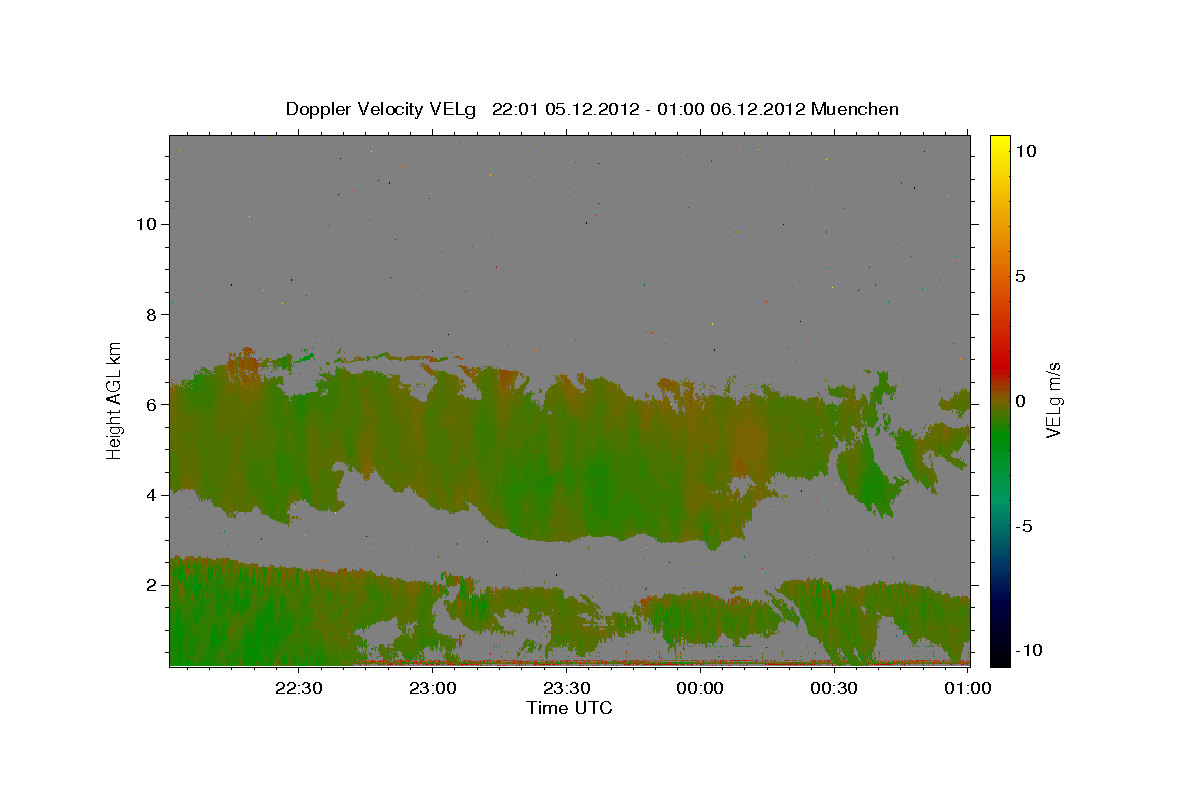Select the 01:00 time axis label
This screenshot has width=1200, height=800.
coord(968,688)
